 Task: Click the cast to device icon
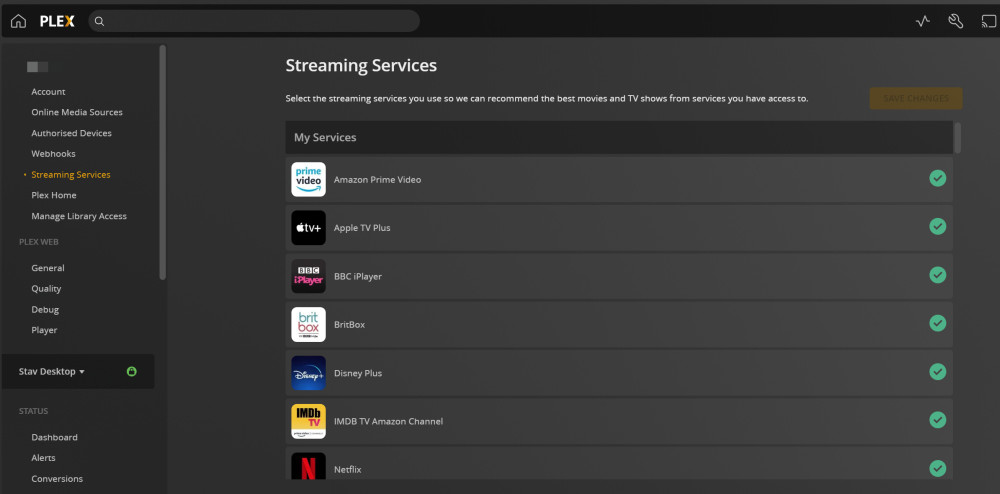989,21
